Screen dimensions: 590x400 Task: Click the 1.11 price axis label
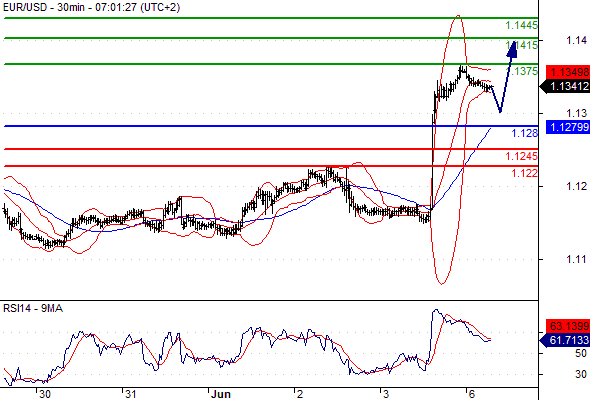[576, 259]
